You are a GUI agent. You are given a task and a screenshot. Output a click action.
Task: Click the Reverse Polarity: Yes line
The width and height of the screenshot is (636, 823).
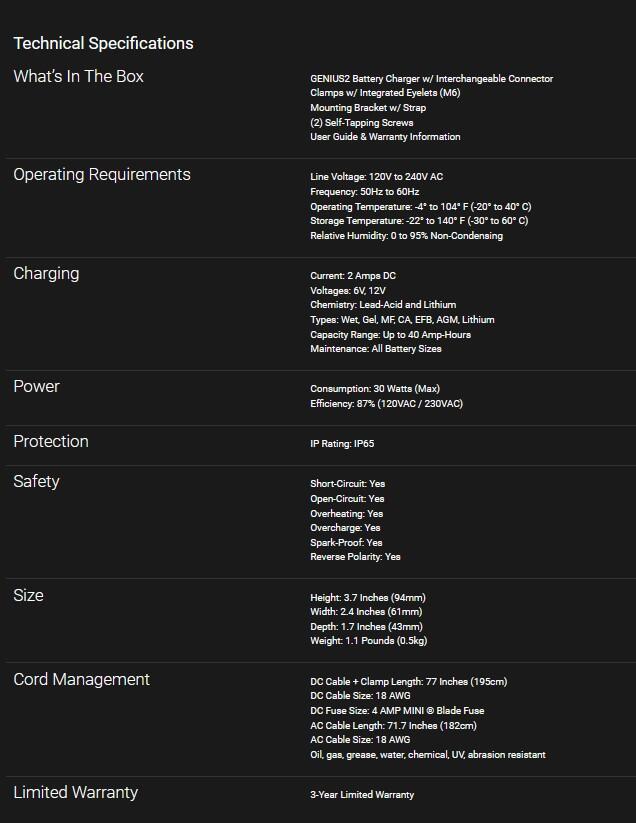[355, 557]
